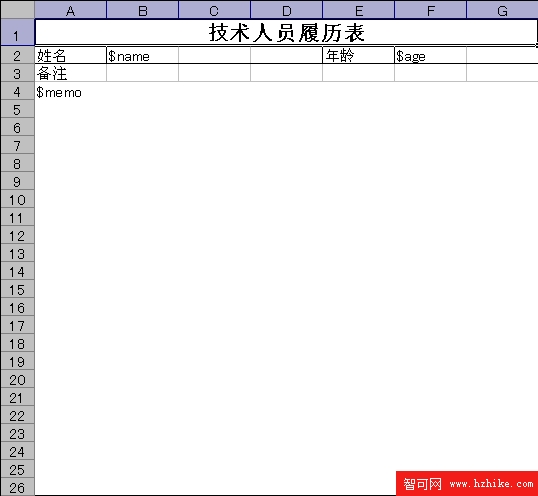The width and height of the screenshot is (538, 496).
Task: Select column B header
Action: coord(143,10)
